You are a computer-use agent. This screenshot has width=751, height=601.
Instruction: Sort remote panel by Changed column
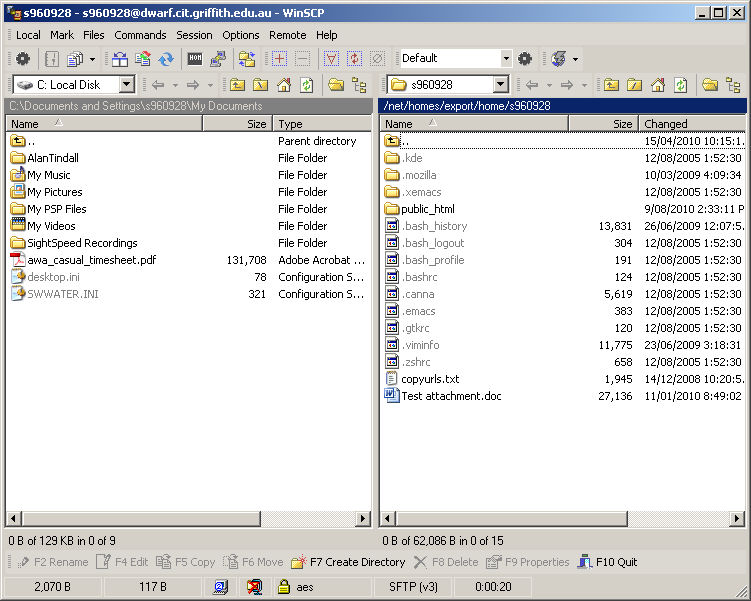[692, 124]
